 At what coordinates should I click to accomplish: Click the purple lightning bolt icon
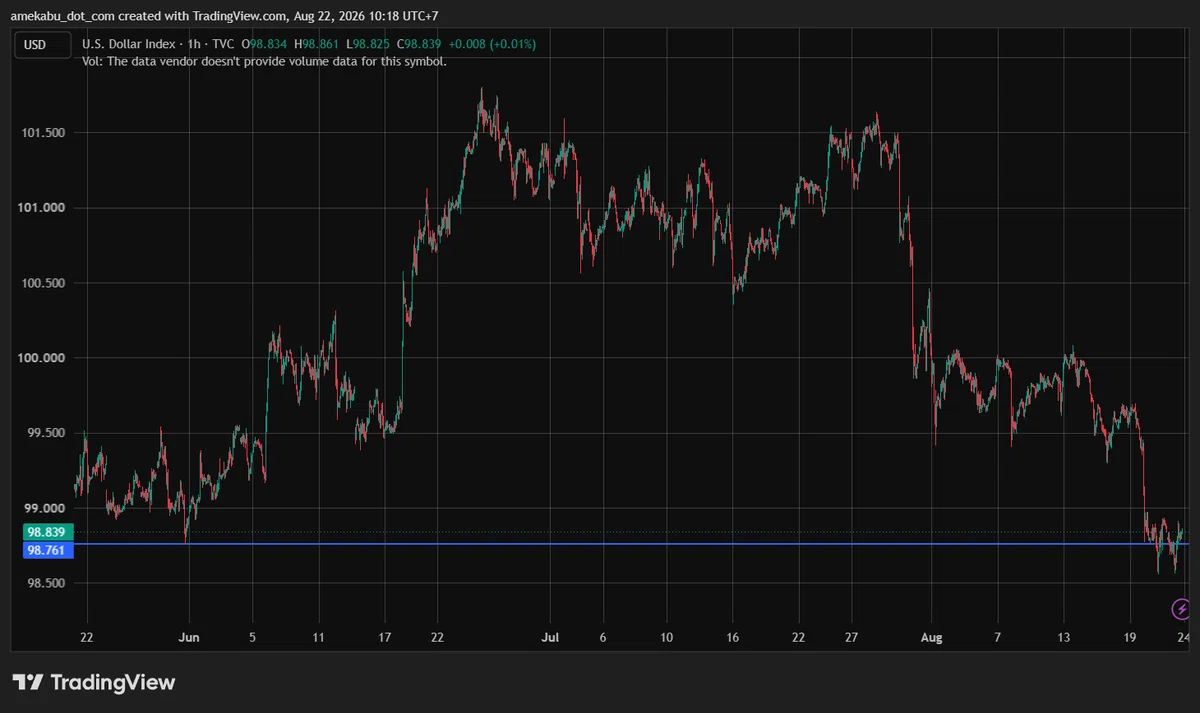coord(1181,608)
